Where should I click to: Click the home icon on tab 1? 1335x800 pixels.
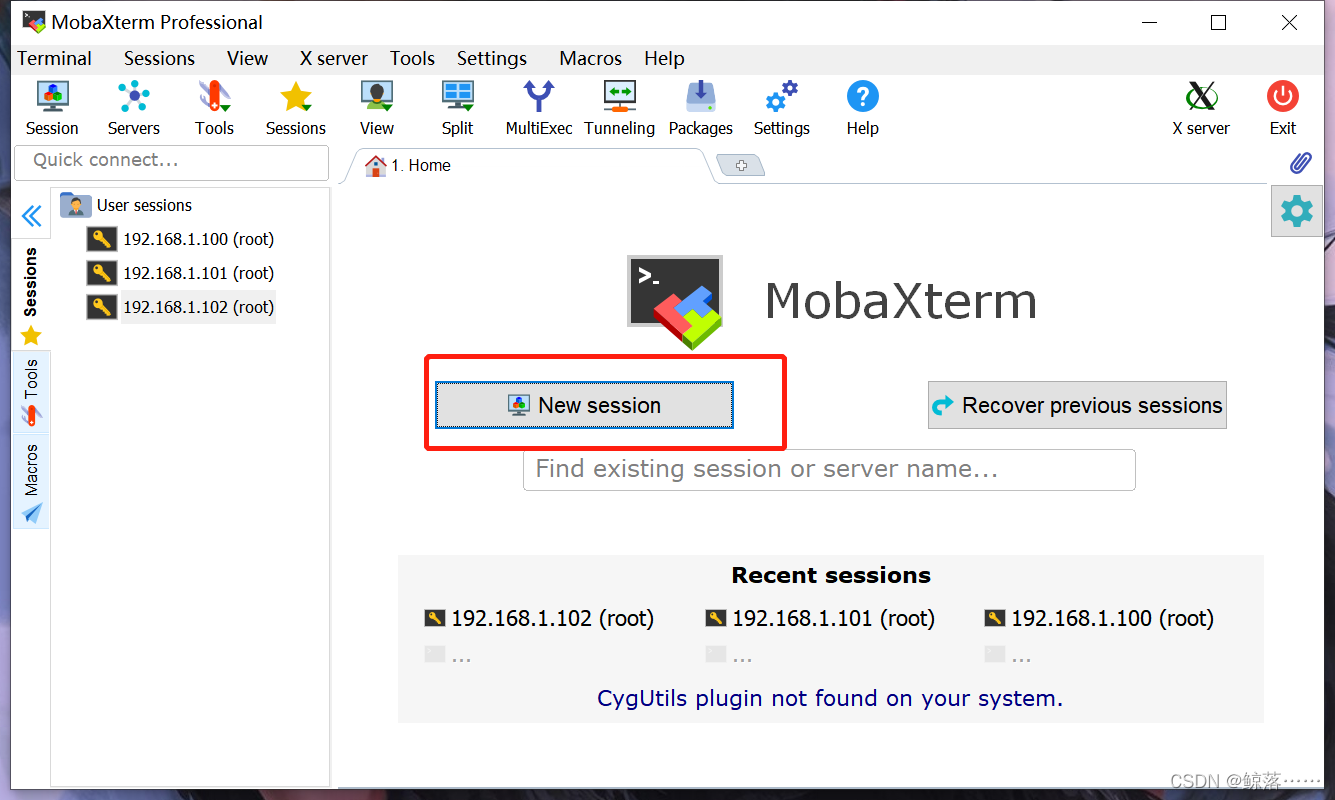click(375, 165)
